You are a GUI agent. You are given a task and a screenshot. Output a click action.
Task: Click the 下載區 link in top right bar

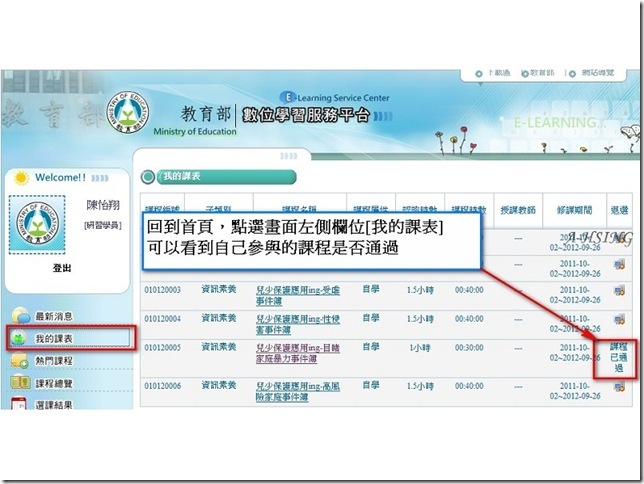[x=499, y=73]
